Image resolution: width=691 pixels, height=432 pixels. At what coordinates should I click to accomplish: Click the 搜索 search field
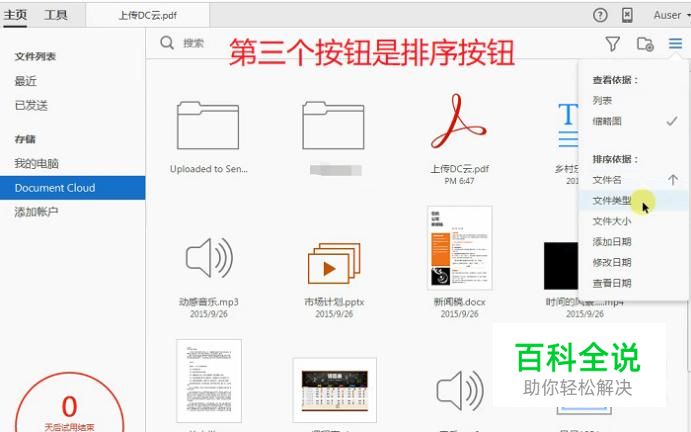pos(193,43)
